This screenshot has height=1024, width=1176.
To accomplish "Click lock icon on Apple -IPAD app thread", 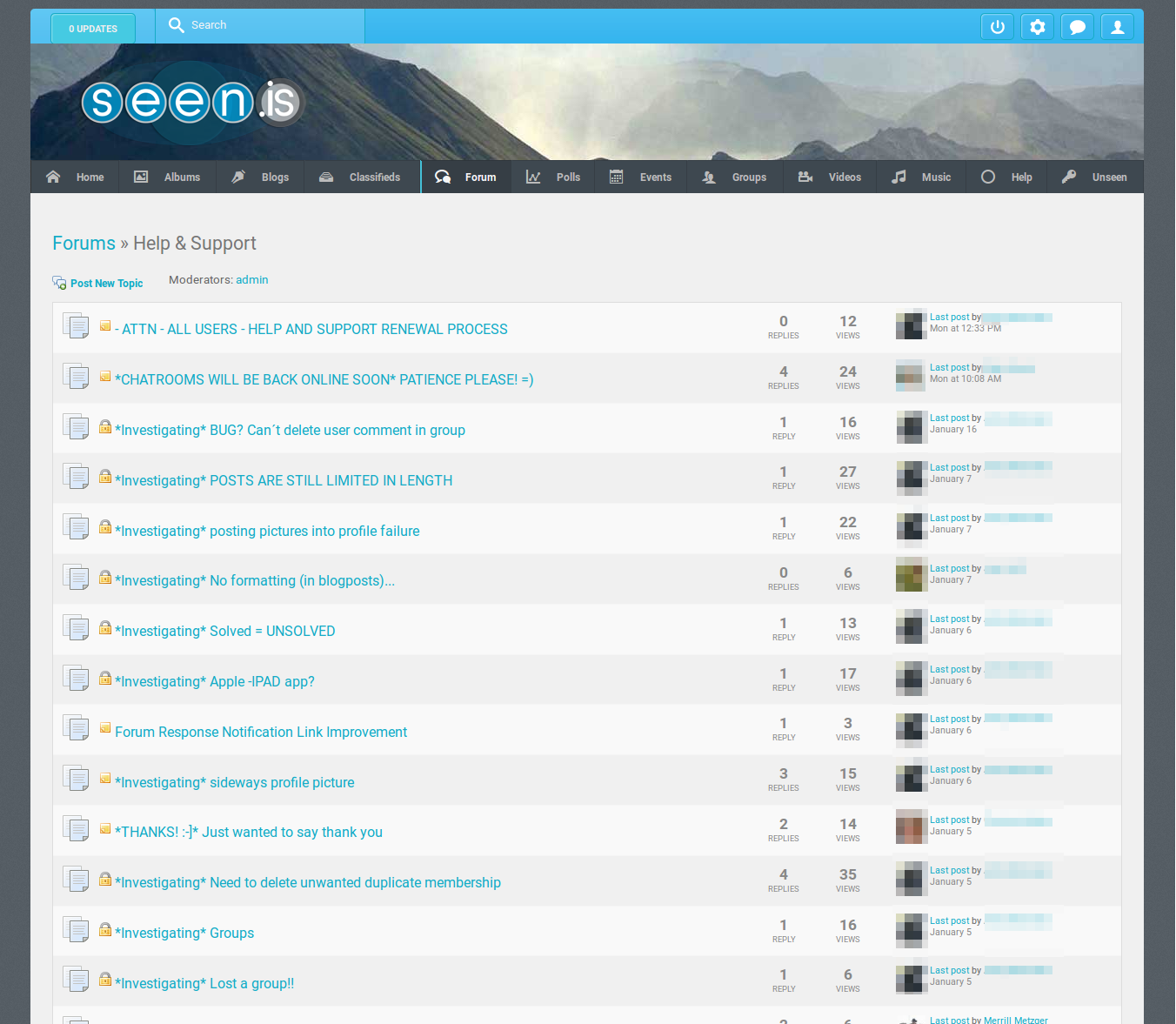I will click(x=105, y=678).
